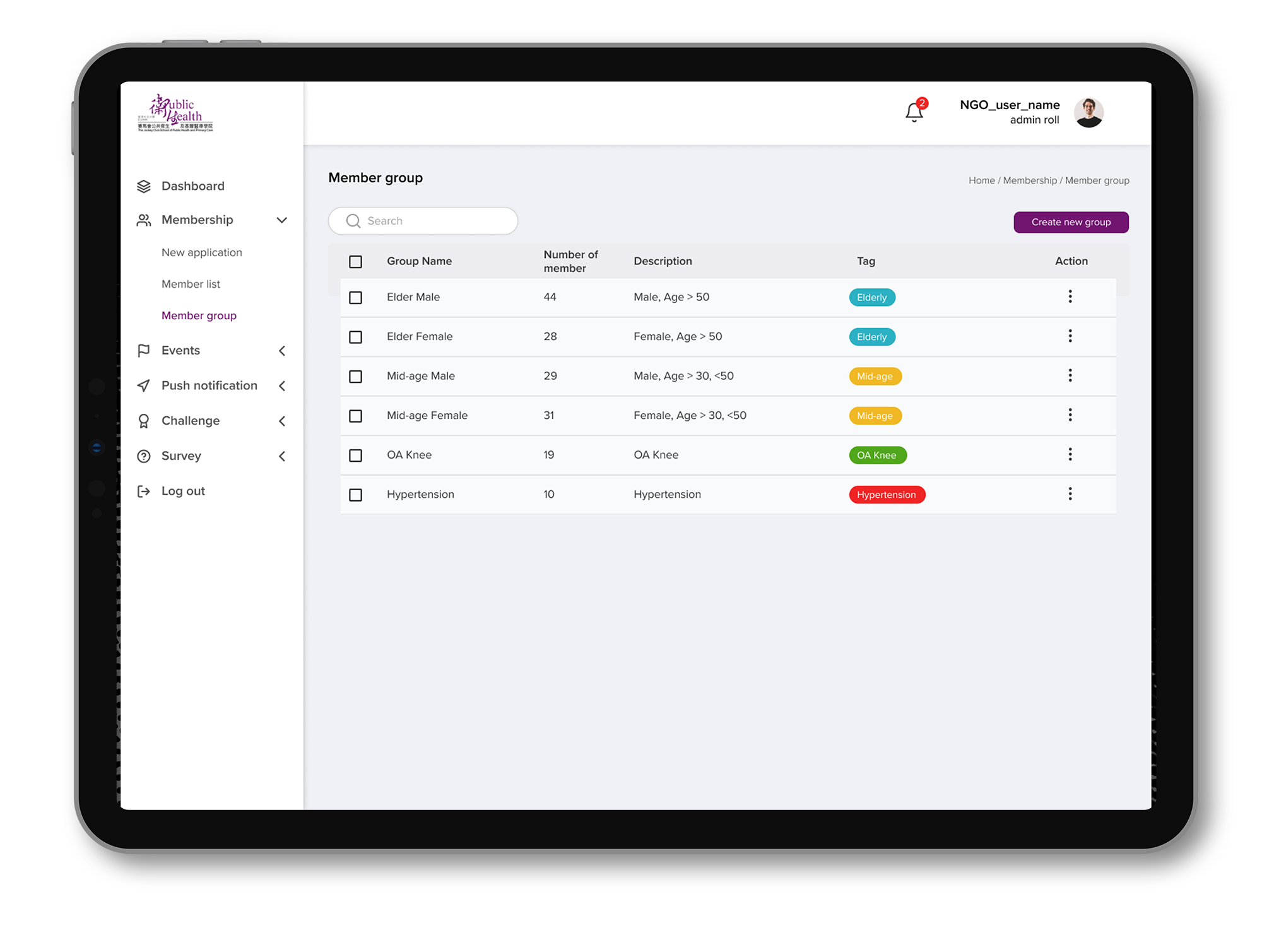Click the Survey question-mark icon
Image resolution: width=1262 pixels, height=952 pixels.
click(x=144, y=456)
